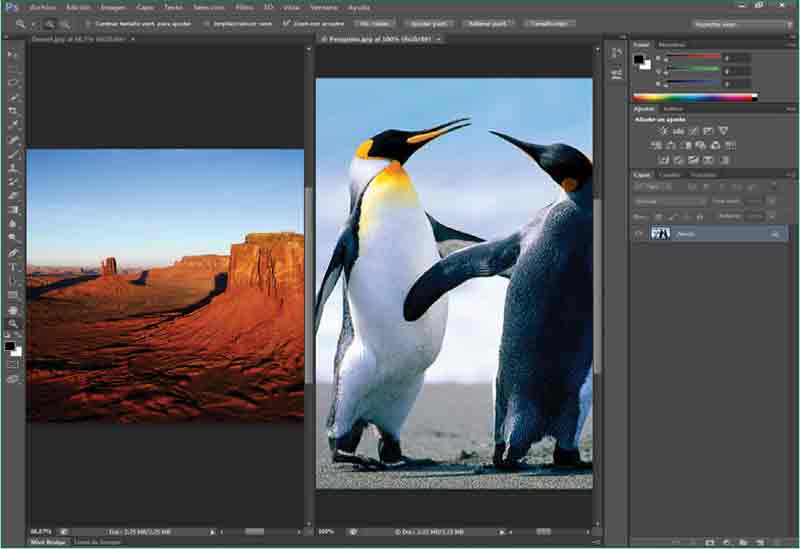This screenshot has height=549, width=800.
Task: Select the Crop tool
Action: pos(13,111)
